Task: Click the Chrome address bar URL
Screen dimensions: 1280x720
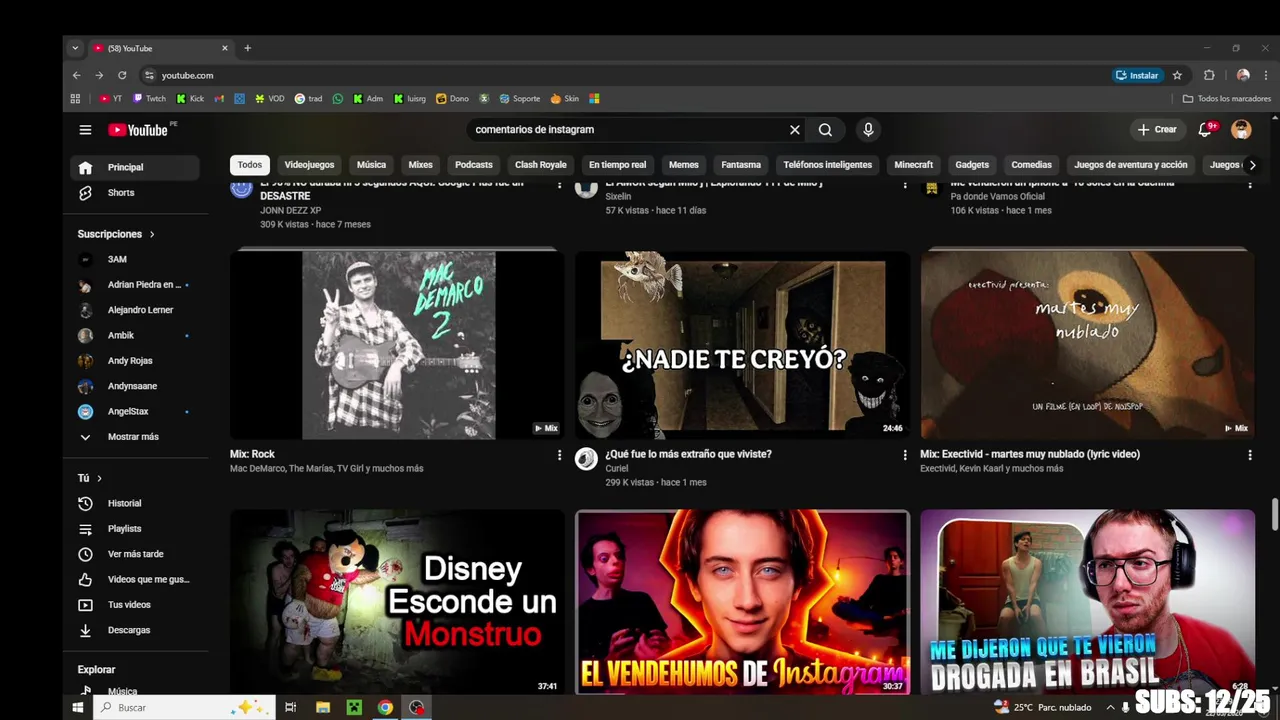Action: pyautogui.click(x=187, y=76)
